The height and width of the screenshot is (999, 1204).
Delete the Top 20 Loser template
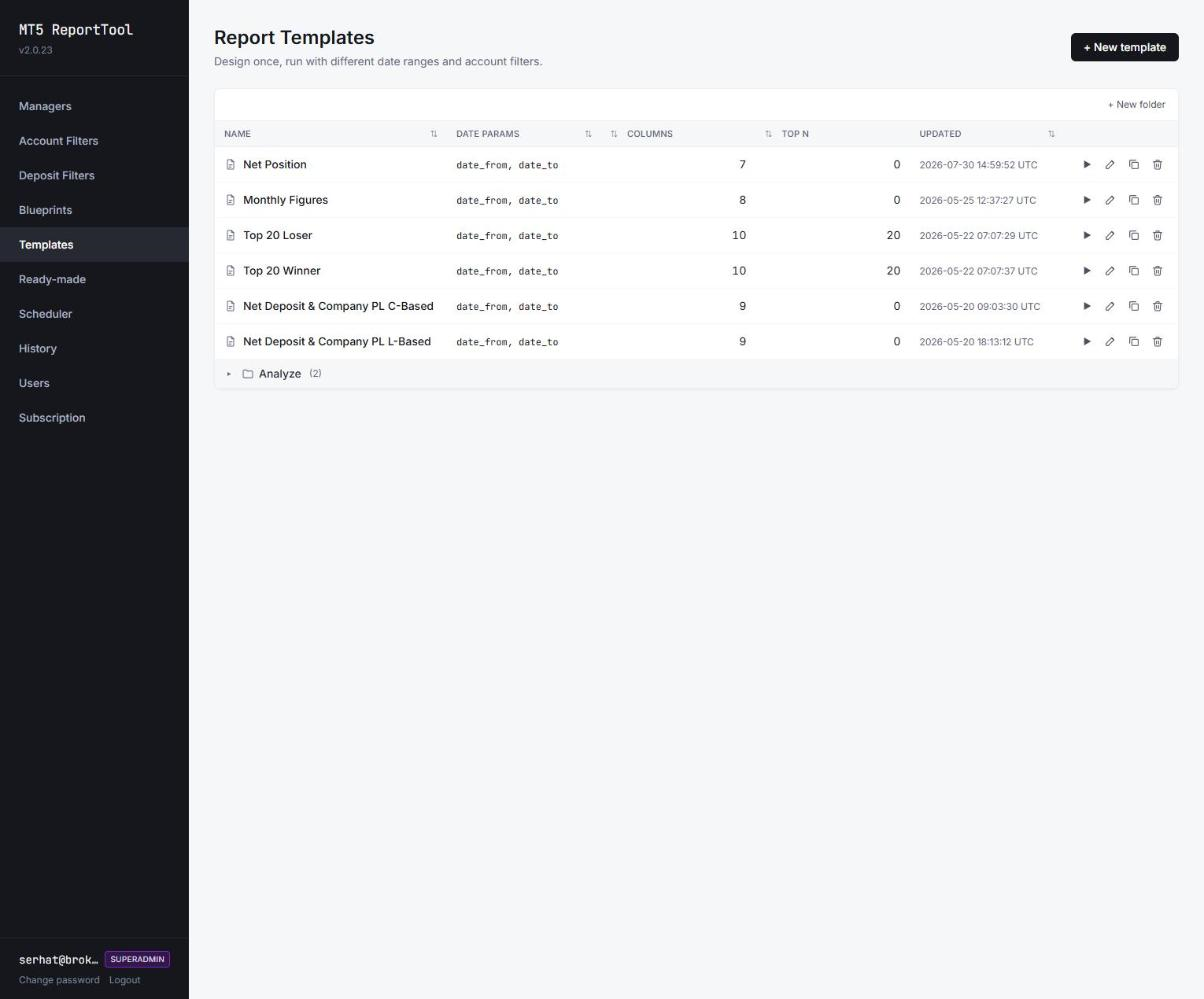point(1158,236)
